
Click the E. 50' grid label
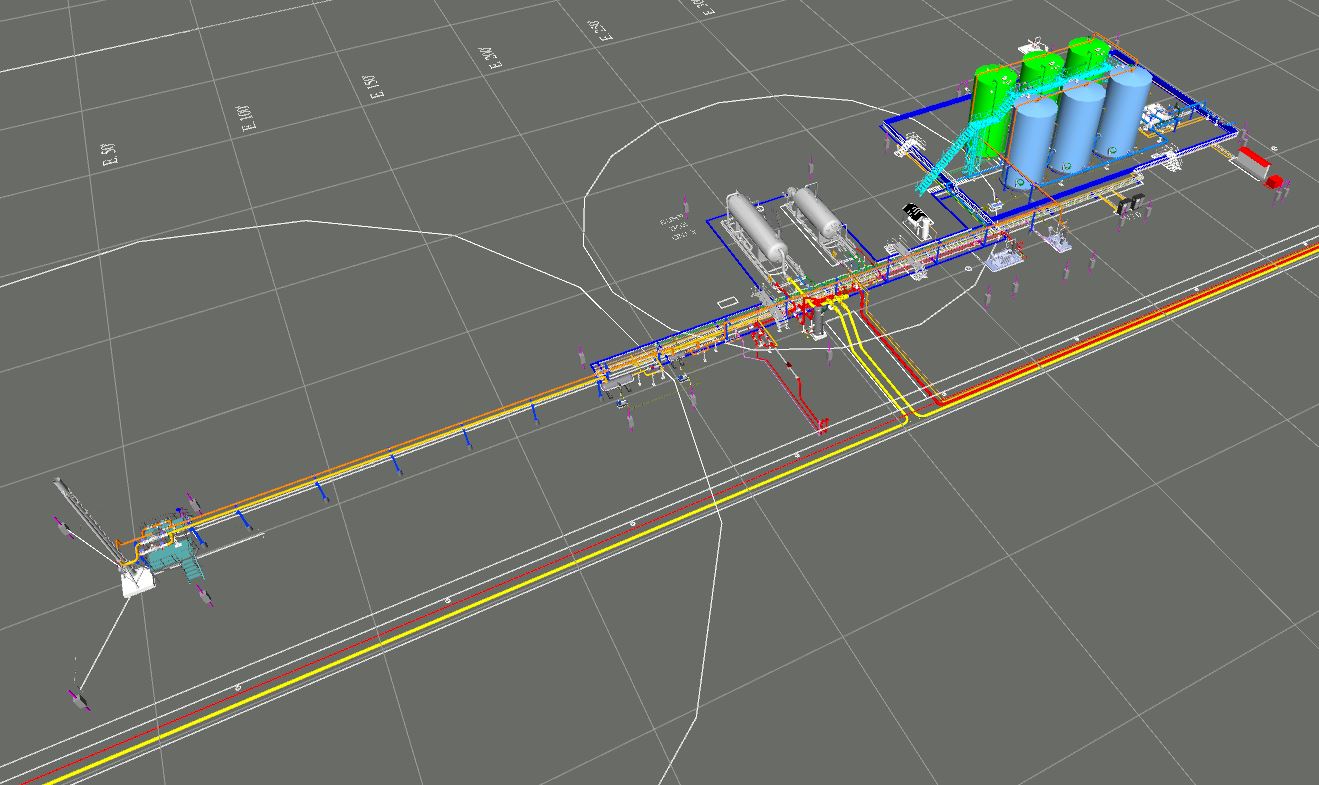110,154
